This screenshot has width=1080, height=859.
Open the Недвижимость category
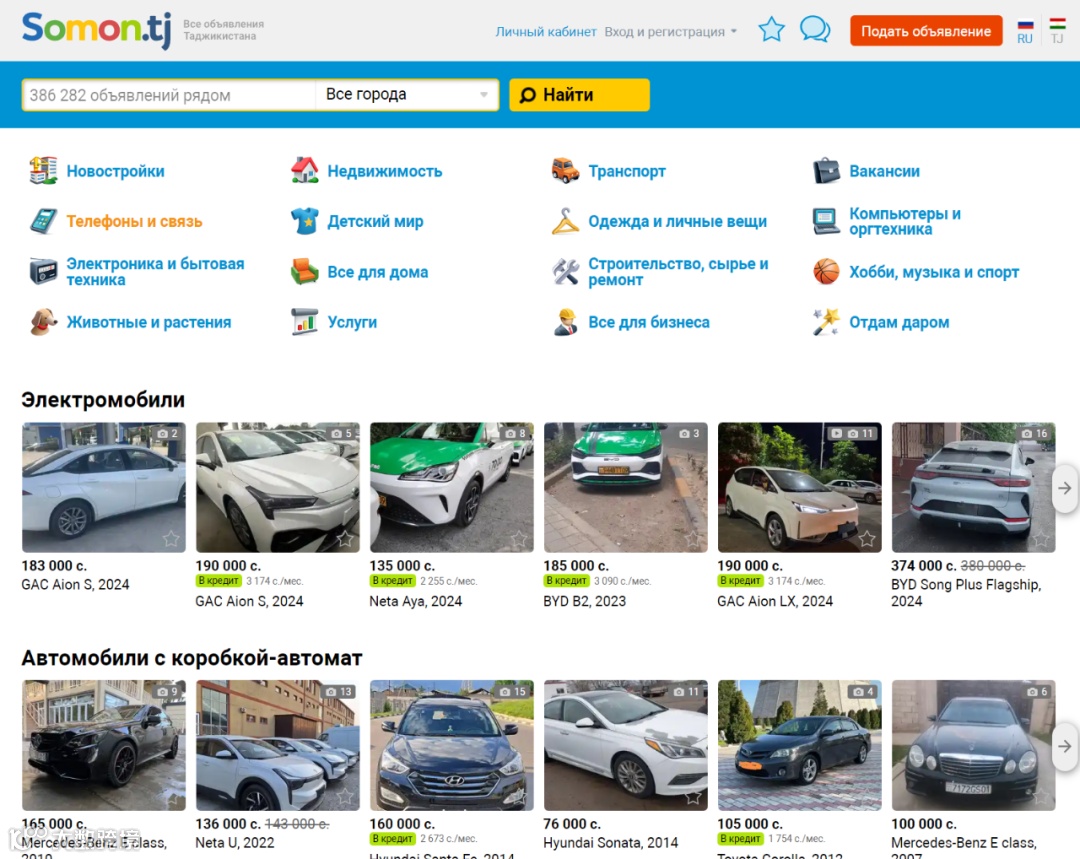[384, 171]
